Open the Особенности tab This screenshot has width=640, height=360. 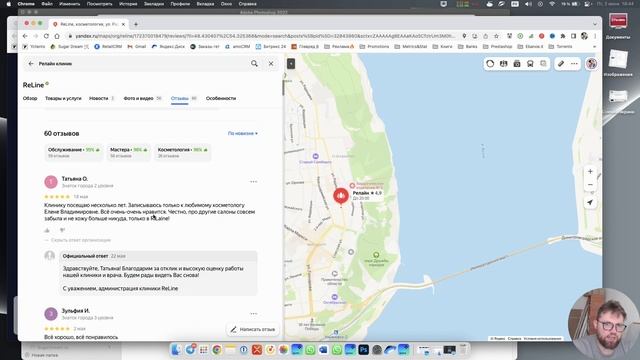tap(221, 98)
